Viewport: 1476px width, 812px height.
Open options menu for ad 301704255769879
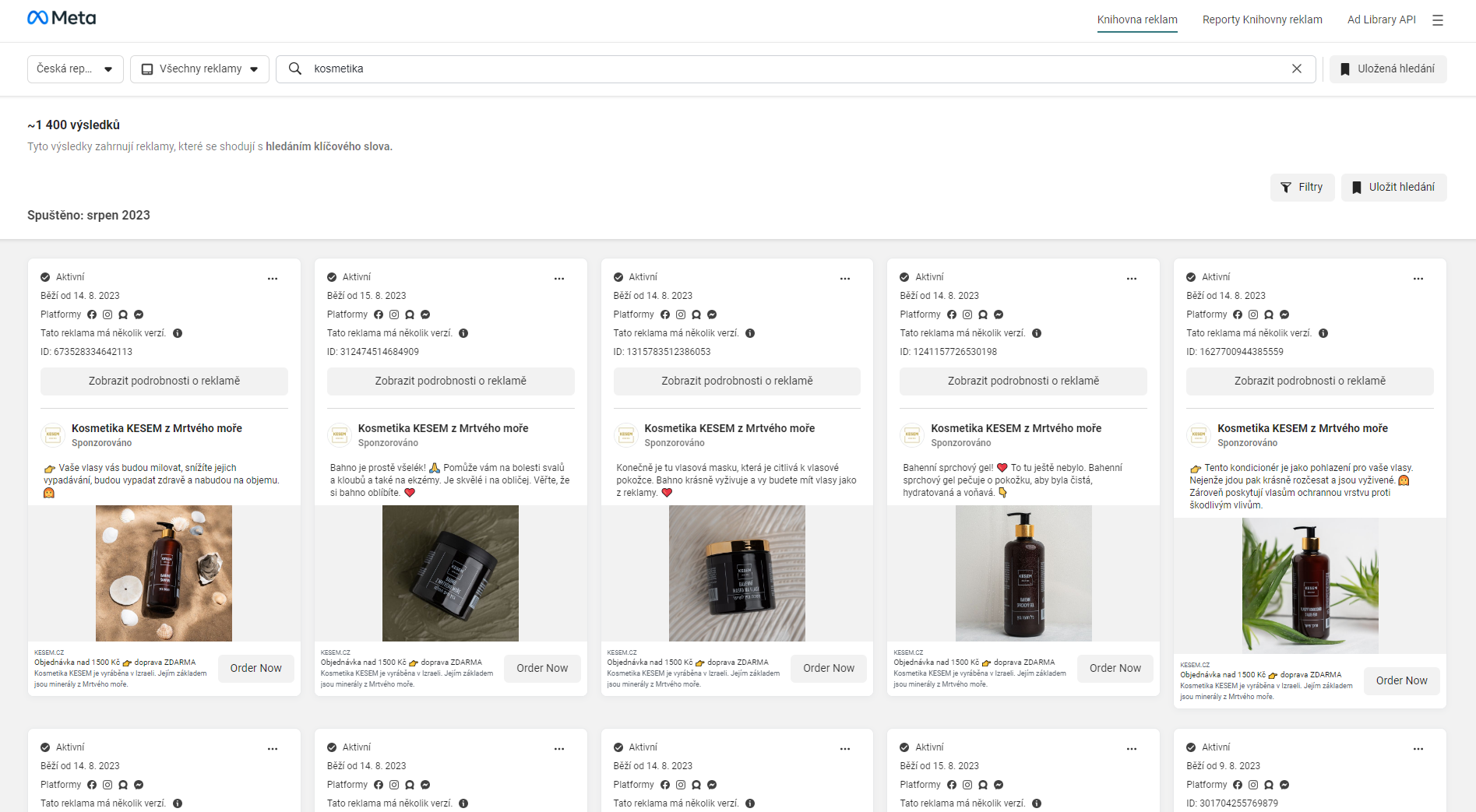(1418, 748)
